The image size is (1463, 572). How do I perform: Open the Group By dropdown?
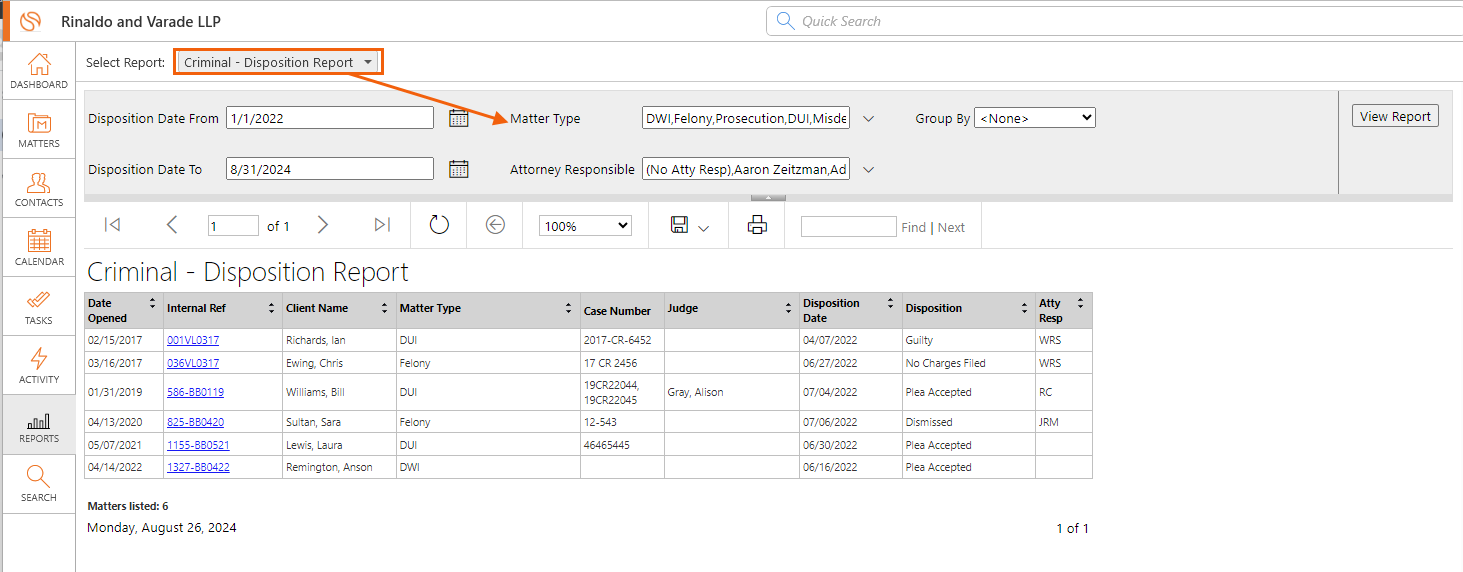pyautogui.click(x=1034, y=118)
